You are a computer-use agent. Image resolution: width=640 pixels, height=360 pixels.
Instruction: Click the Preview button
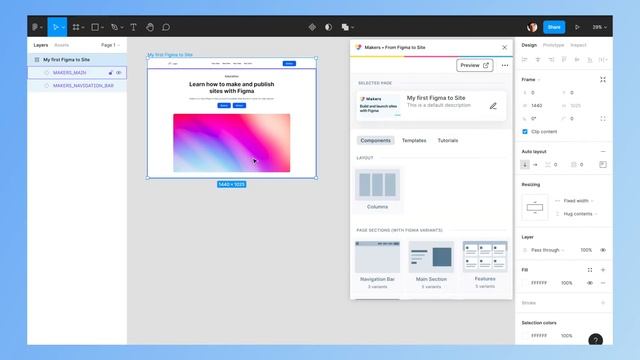click(474, 65)
